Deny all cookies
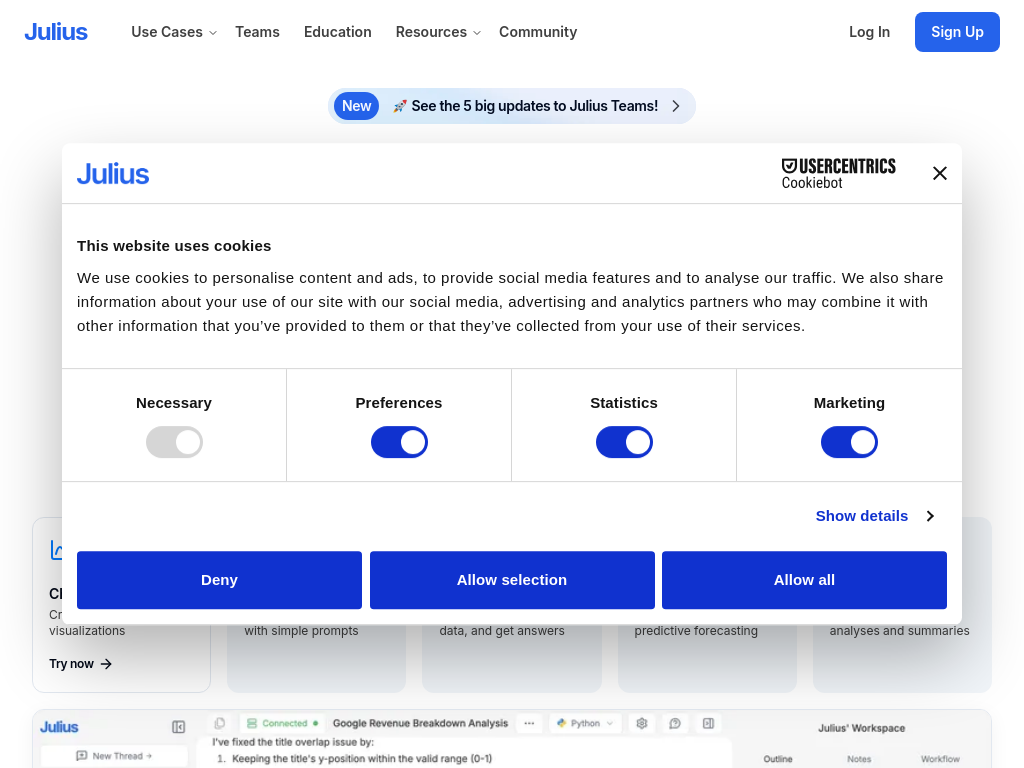Image resolution: width=1024 pixels, height=768 pixels. 219,580
